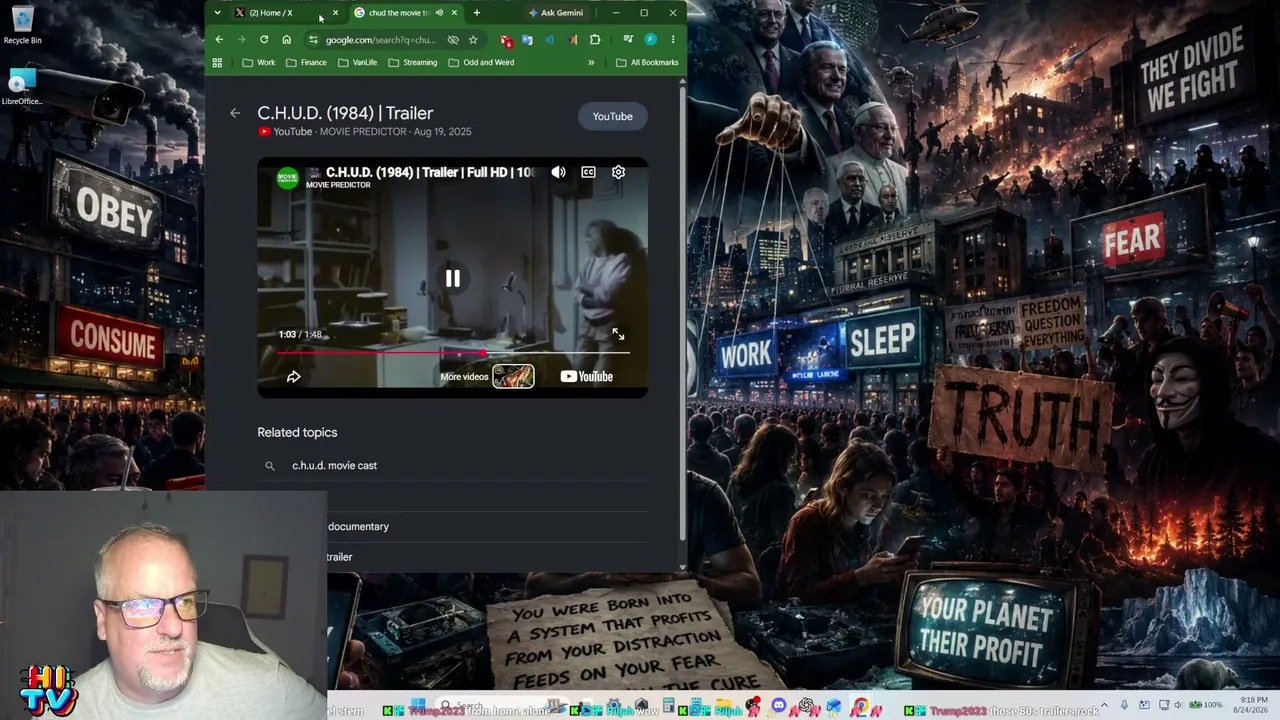Go back using the arrow beside the trailer title
This screenshot has width=1280, height=720.
[235, 113]
